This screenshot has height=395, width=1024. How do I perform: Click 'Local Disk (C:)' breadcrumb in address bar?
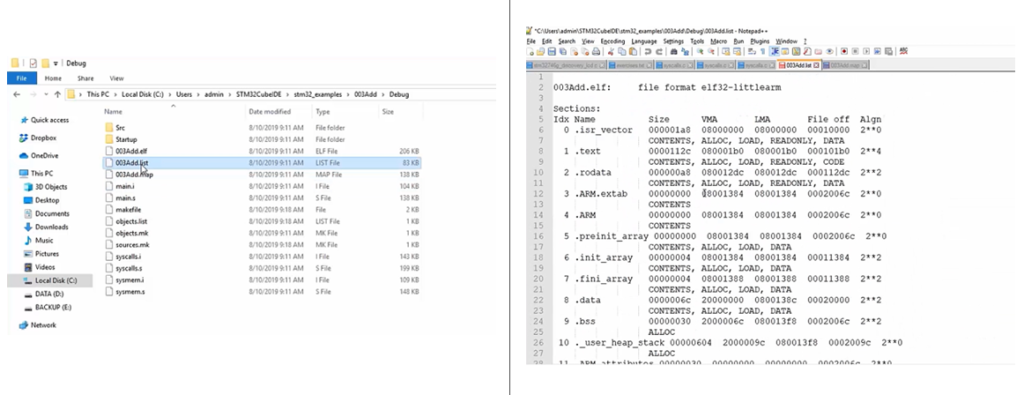click(x=142, y=95)
